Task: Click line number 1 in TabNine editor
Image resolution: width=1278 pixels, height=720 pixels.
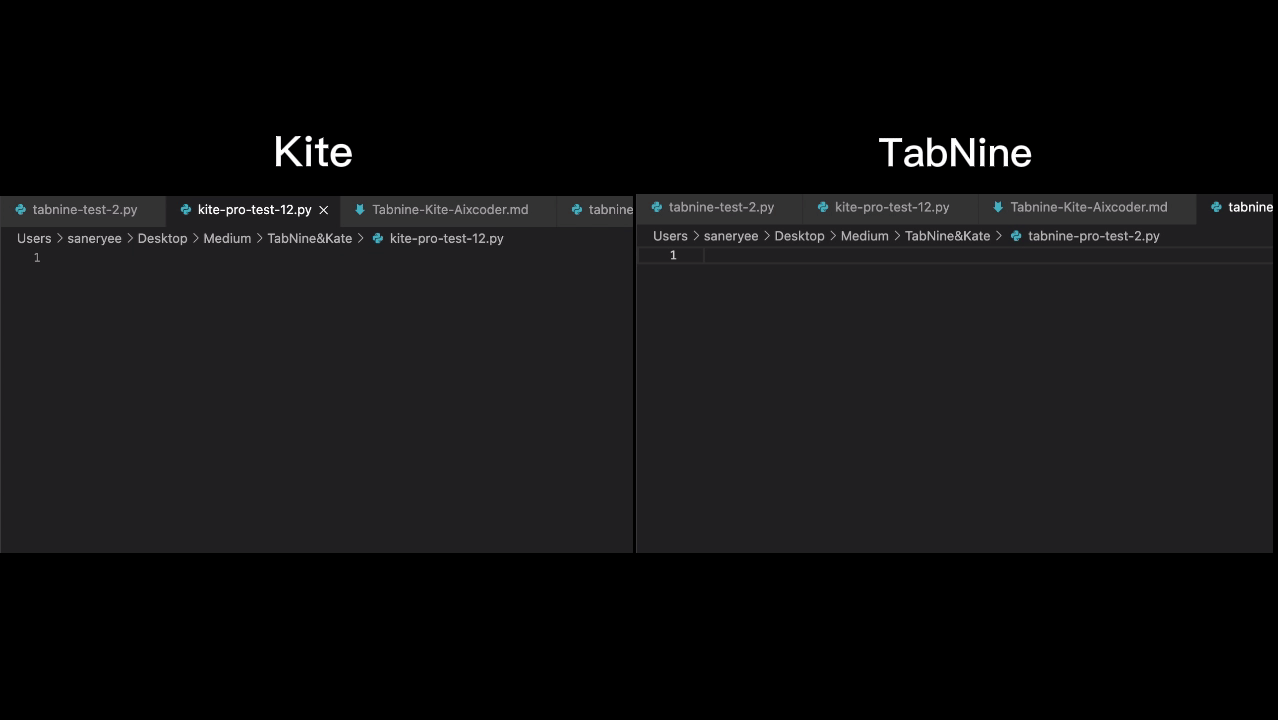Action: coord(673,256)
